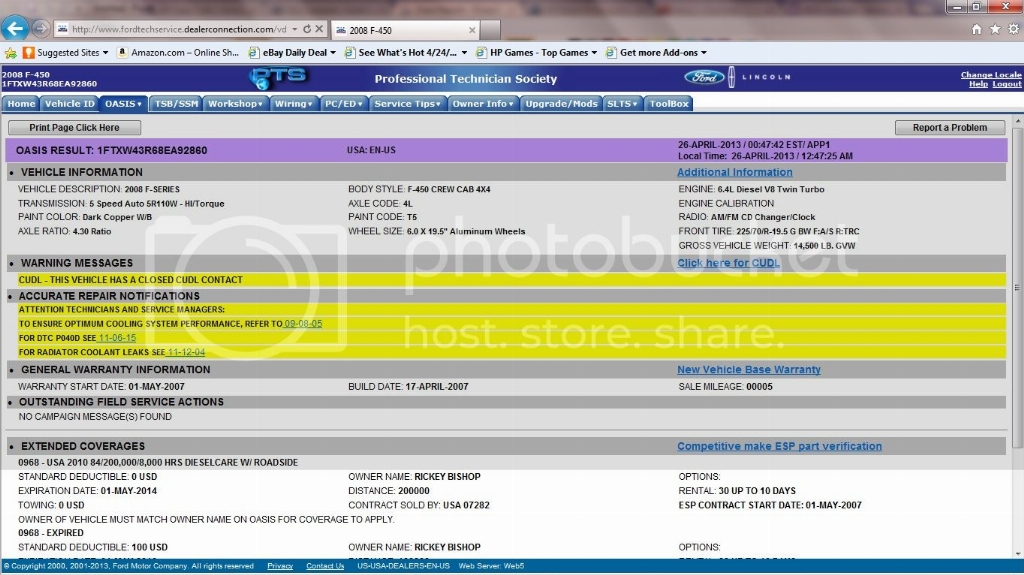Open the TSB/SSM tab

coord(176,104)
